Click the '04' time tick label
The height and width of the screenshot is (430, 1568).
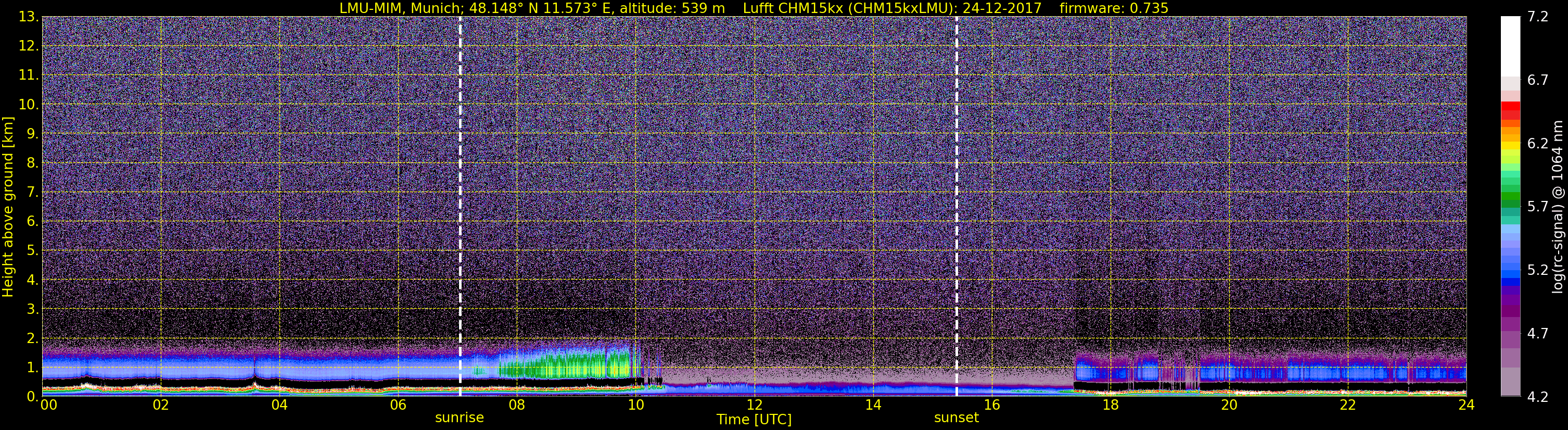[279, 406]
